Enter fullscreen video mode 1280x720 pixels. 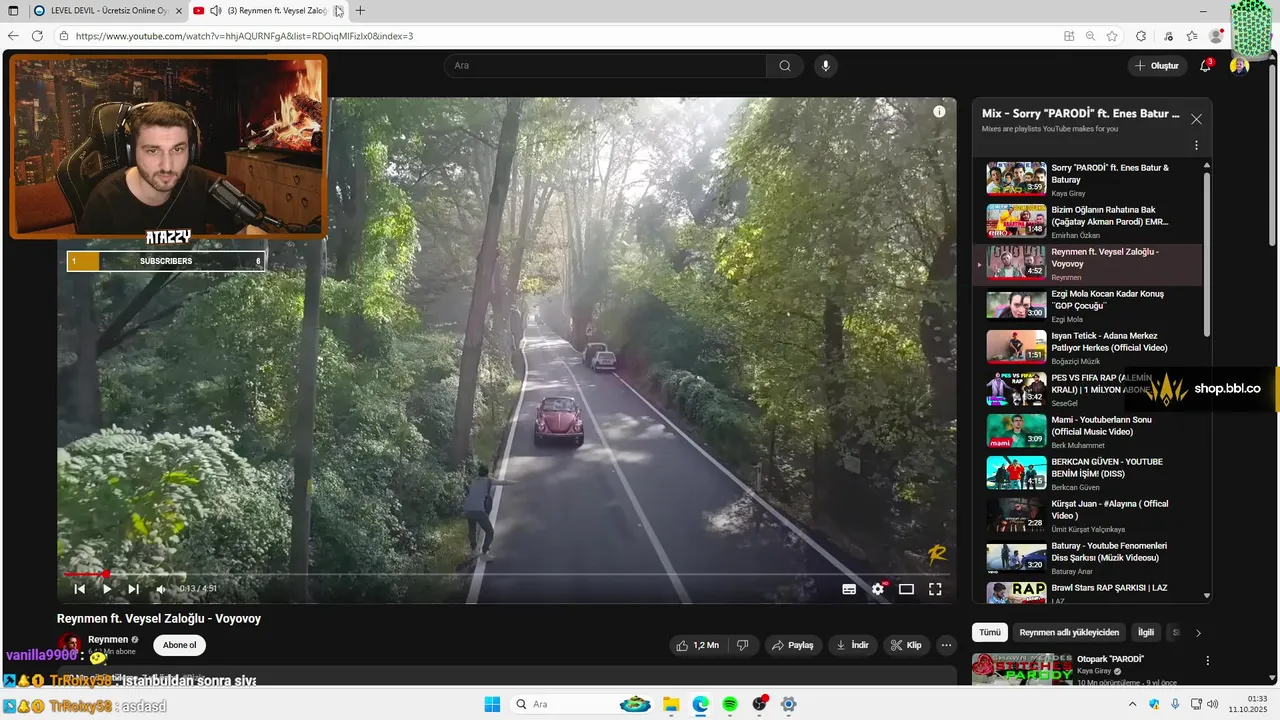pyautogui.click(x=935, y=589)
